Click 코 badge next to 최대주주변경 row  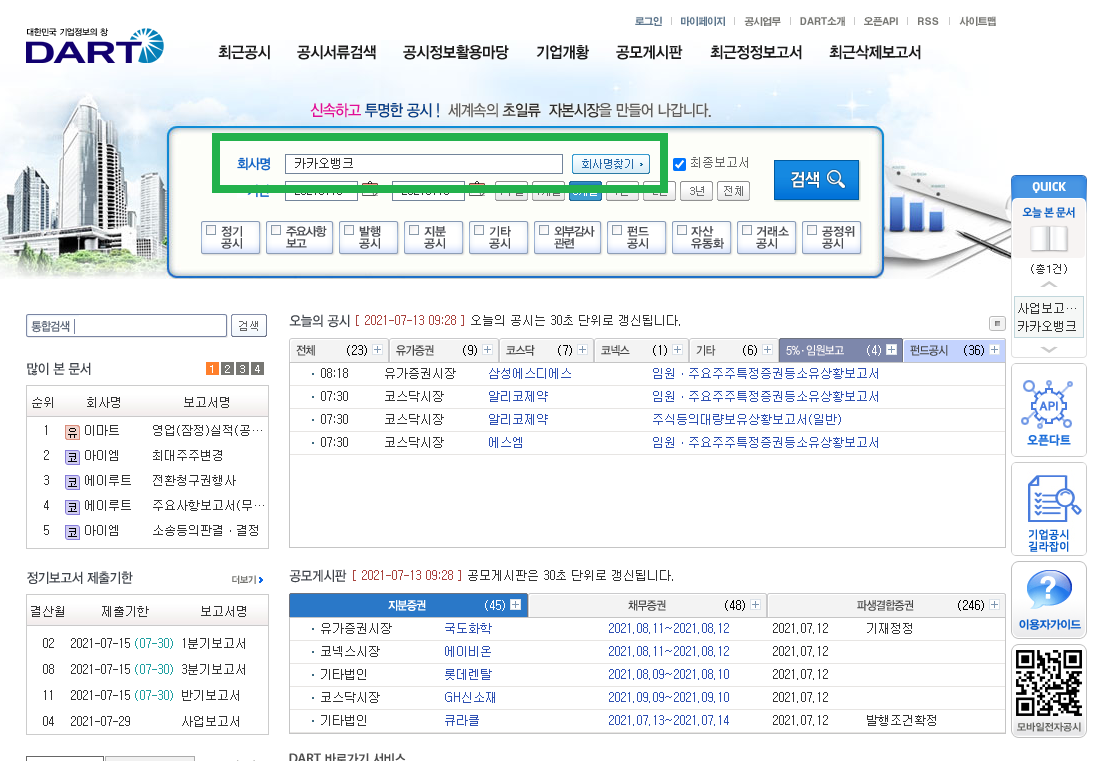click(72, 456)
